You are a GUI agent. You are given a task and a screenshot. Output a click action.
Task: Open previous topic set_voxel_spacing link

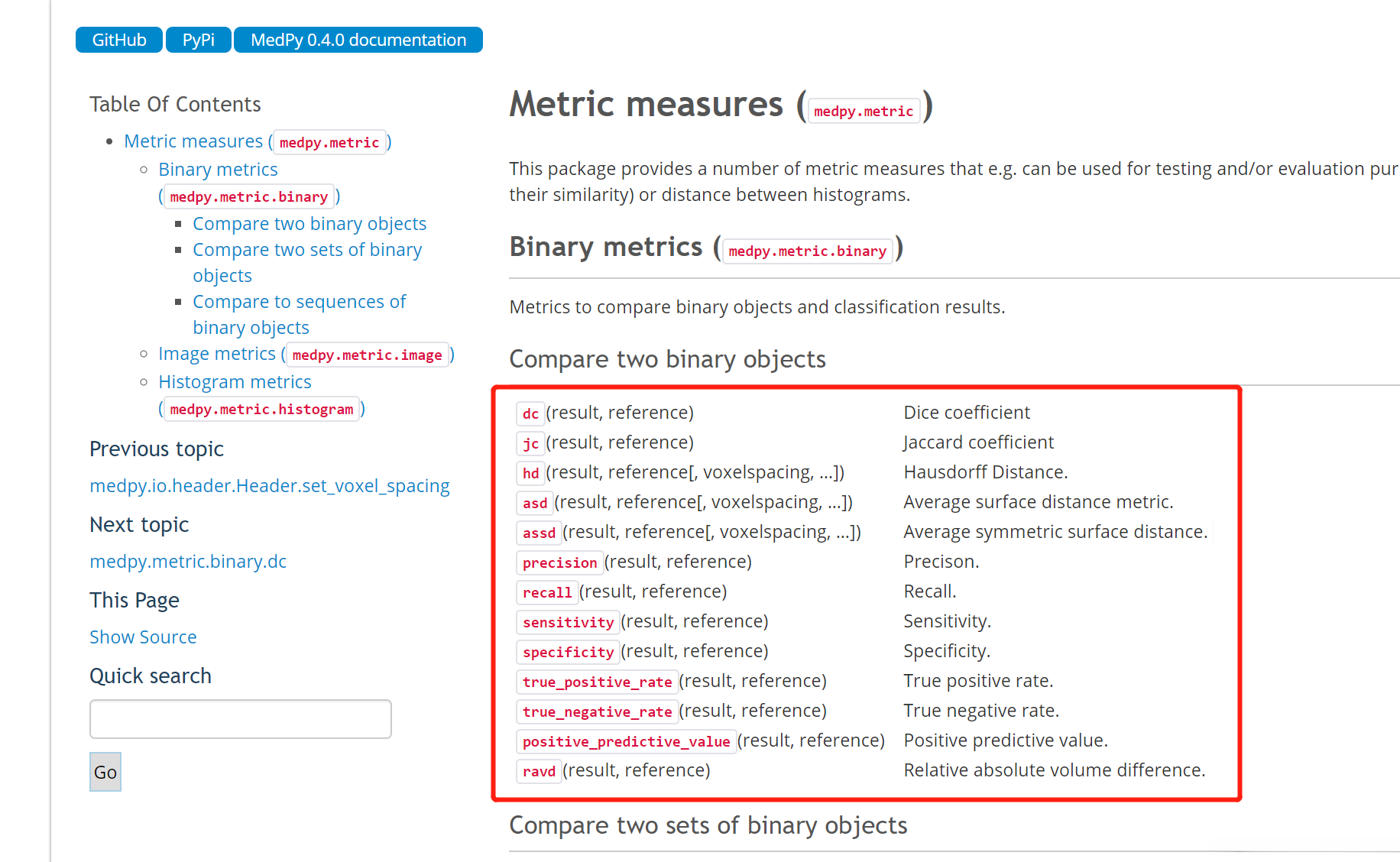(x=269, y=486)
